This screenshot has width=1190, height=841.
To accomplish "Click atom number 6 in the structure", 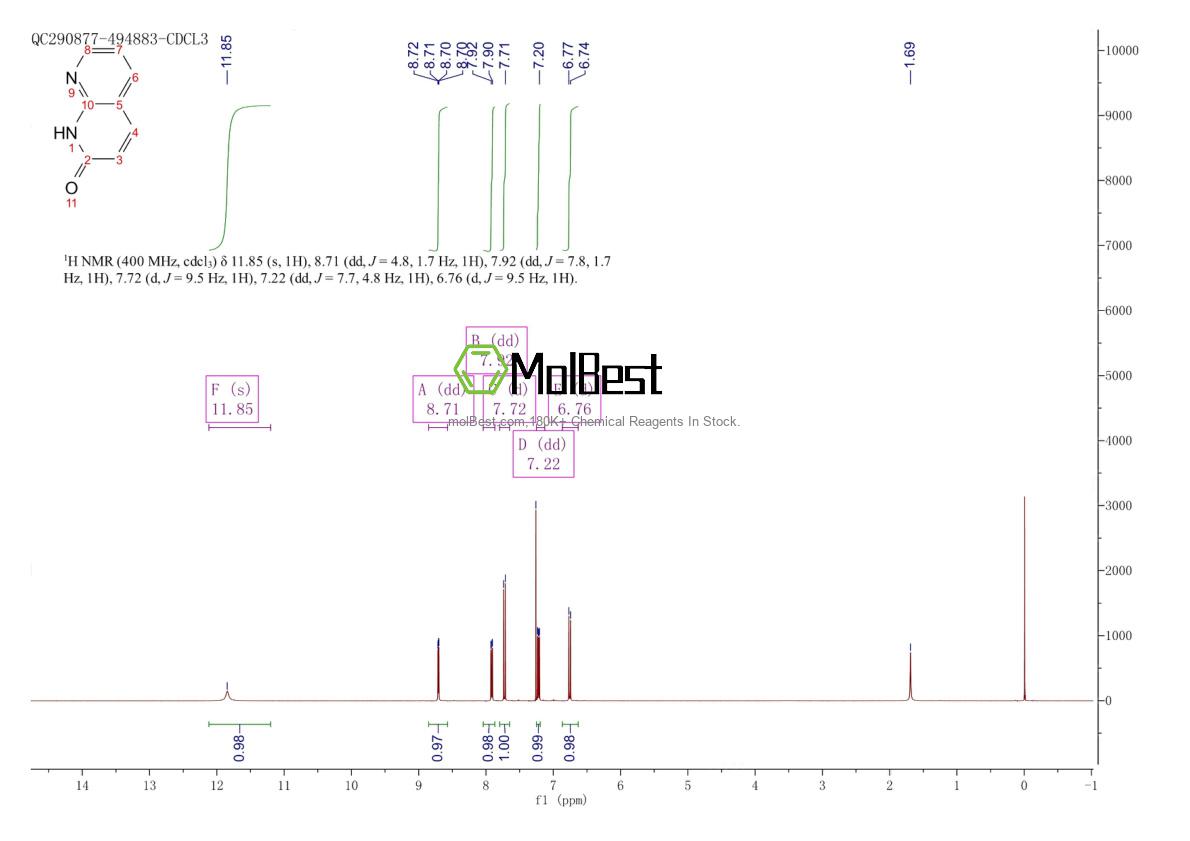I will pyautogui.click(x=135, y=77).
